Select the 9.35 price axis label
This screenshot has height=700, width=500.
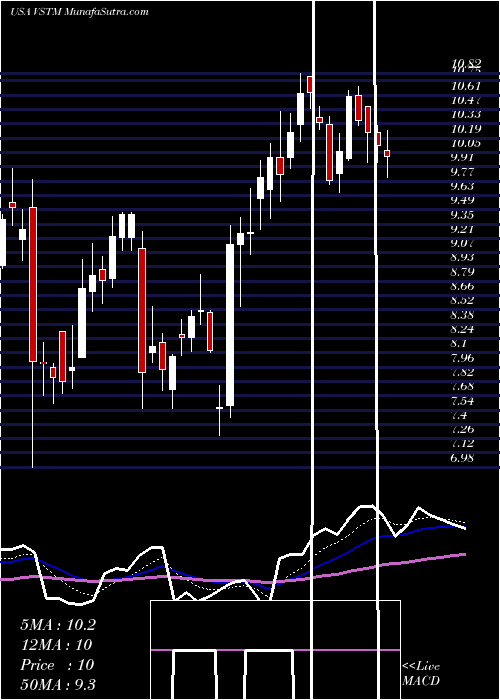click(463, 215)
